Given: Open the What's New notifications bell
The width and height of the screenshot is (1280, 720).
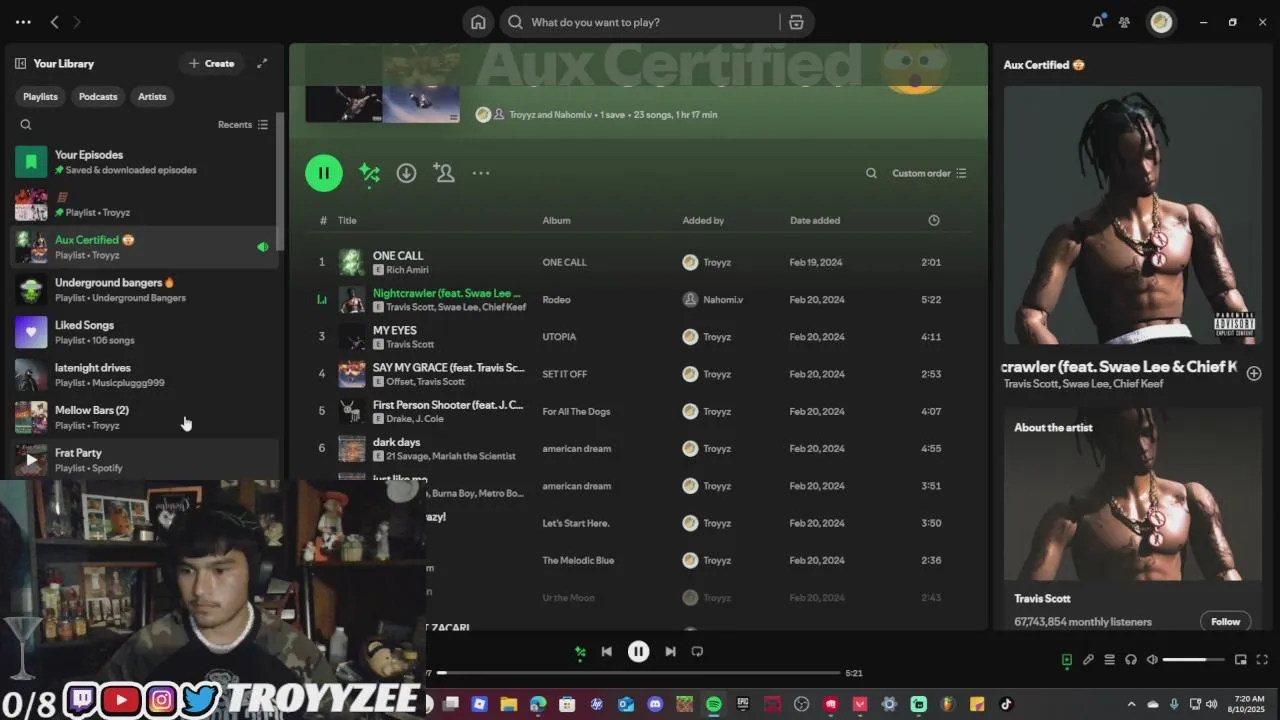Looking at the screenshot, I should click(1098, 22).
